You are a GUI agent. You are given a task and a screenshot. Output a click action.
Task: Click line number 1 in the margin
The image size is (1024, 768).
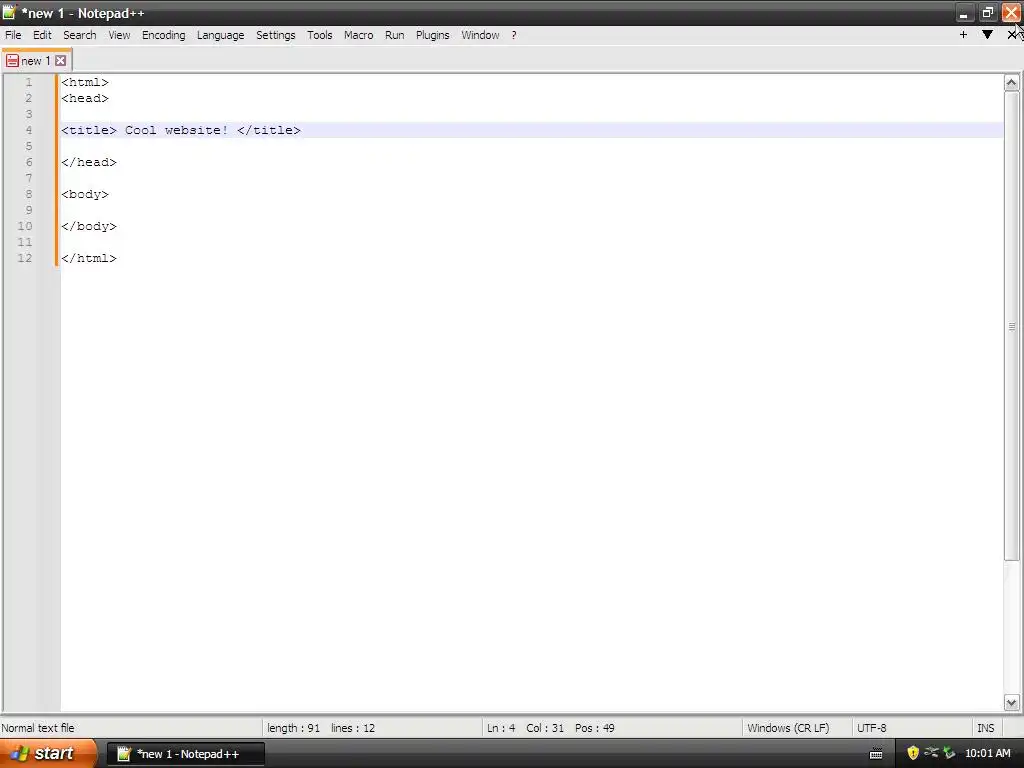pyautogui.click(x=29, y=82)
